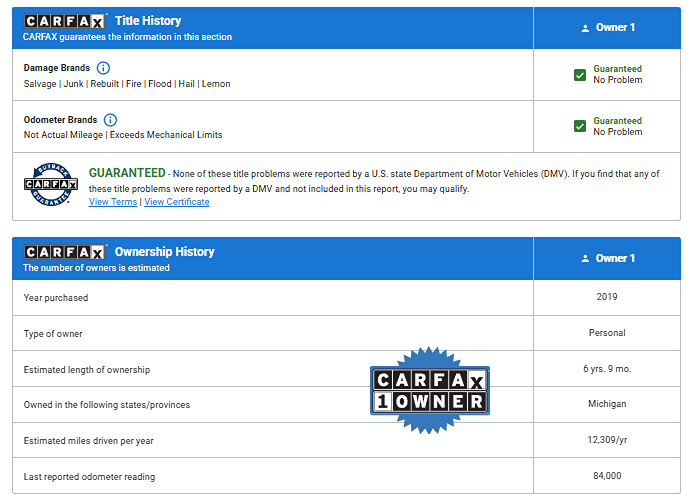Click the Owner 1 person icon in Ownership History
This screenshot has height=503, width=694.
(585, 259)
